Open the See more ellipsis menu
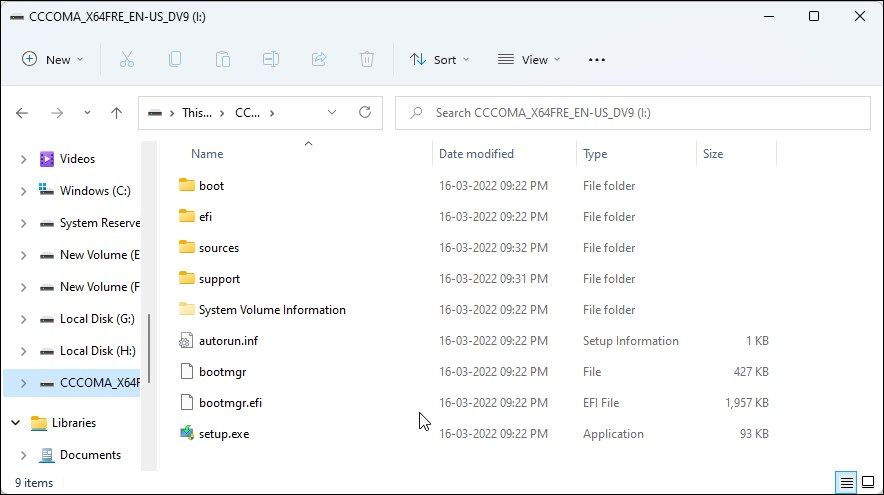Image resolution: width=884 pixels, height=495 pixels. point(596,60)
